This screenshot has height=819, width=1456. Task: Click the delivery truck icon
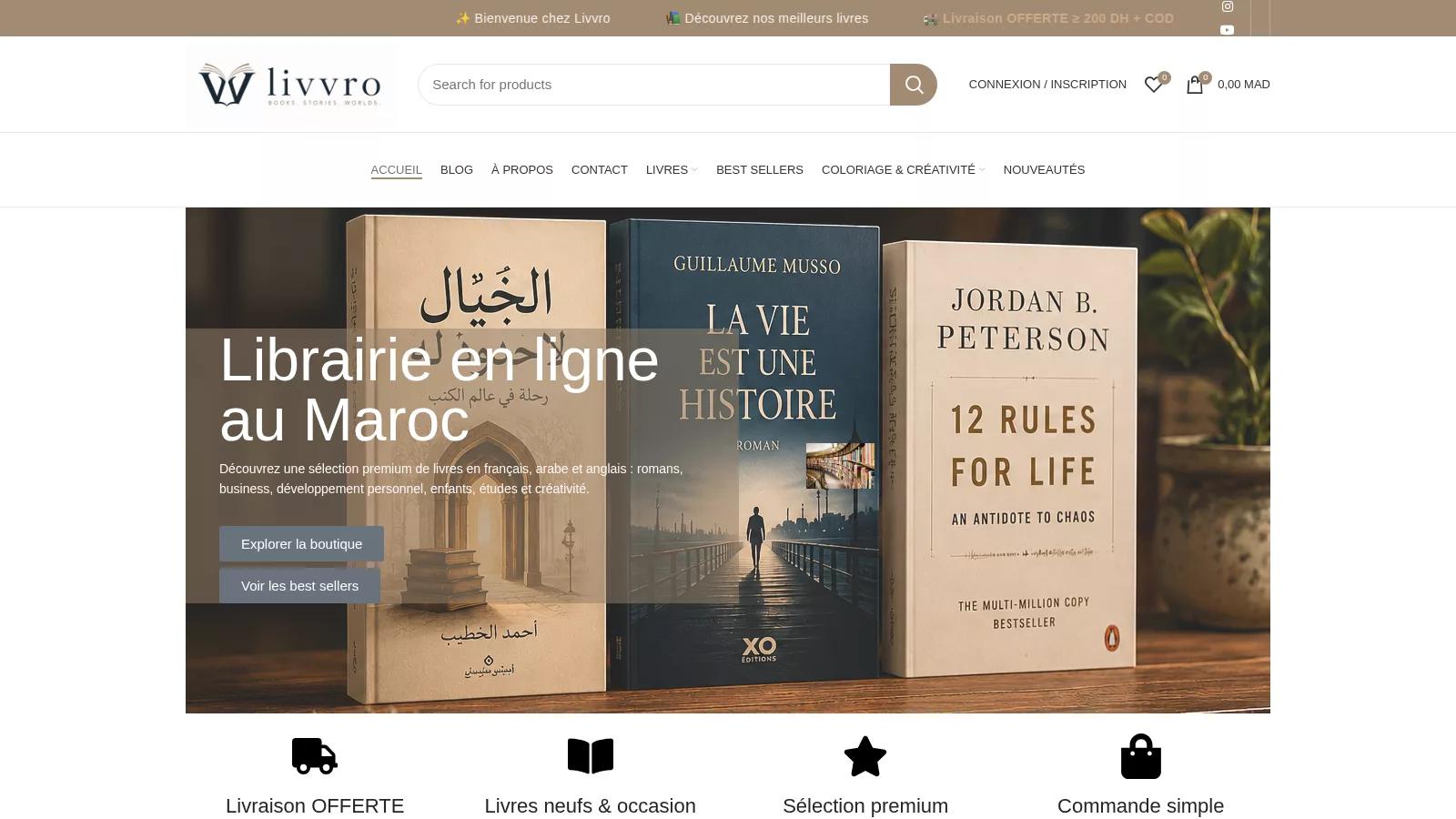[315, 756]
